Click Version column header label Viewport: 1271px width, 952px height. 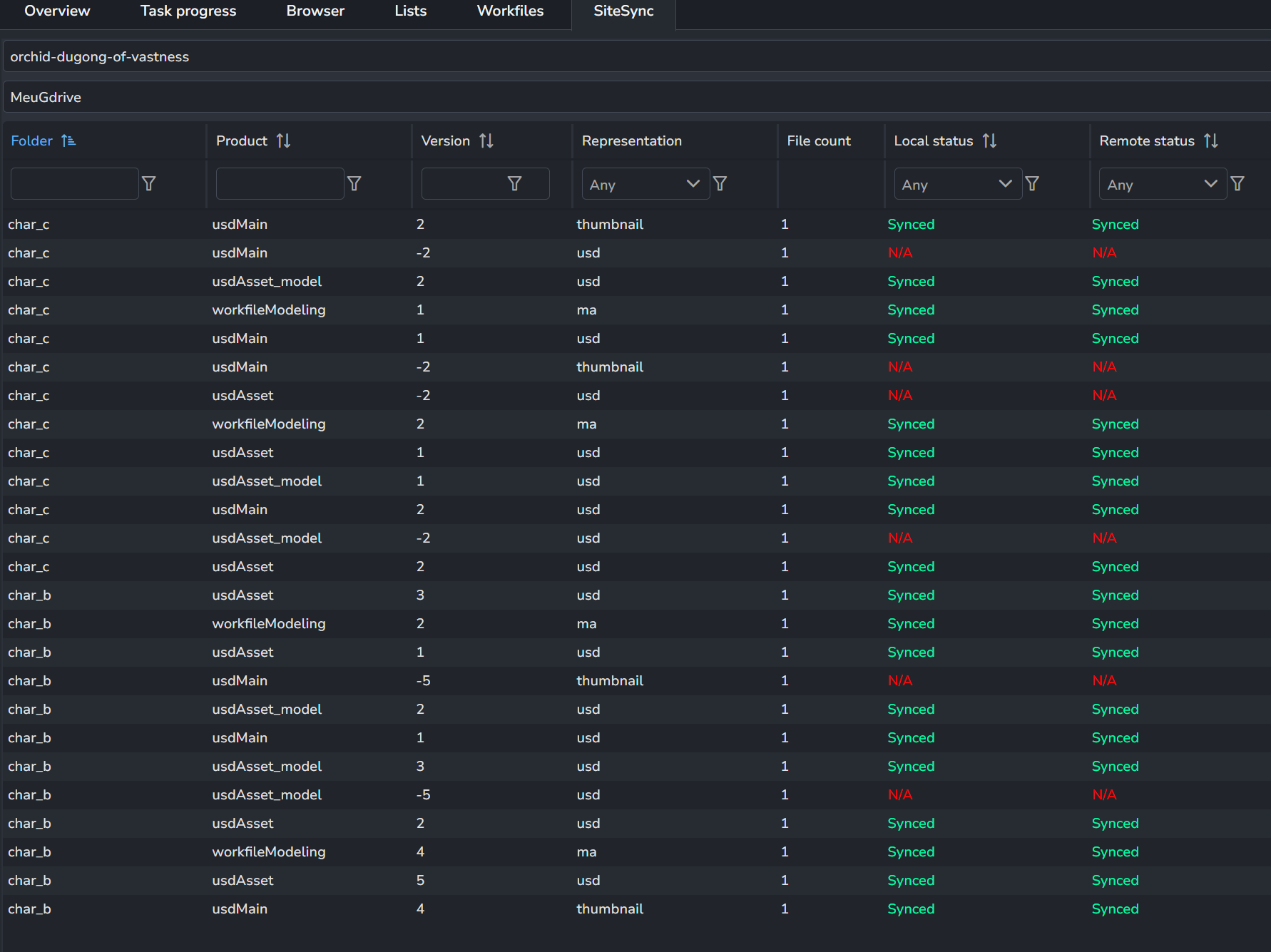coord(446,141)
